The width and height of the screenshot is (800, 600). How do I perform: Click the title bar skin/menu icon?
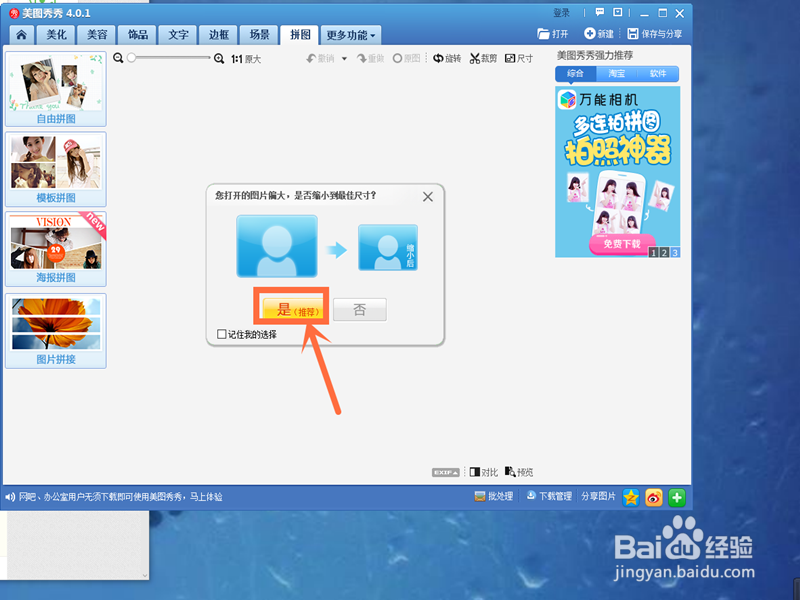[x=617, y=12]
